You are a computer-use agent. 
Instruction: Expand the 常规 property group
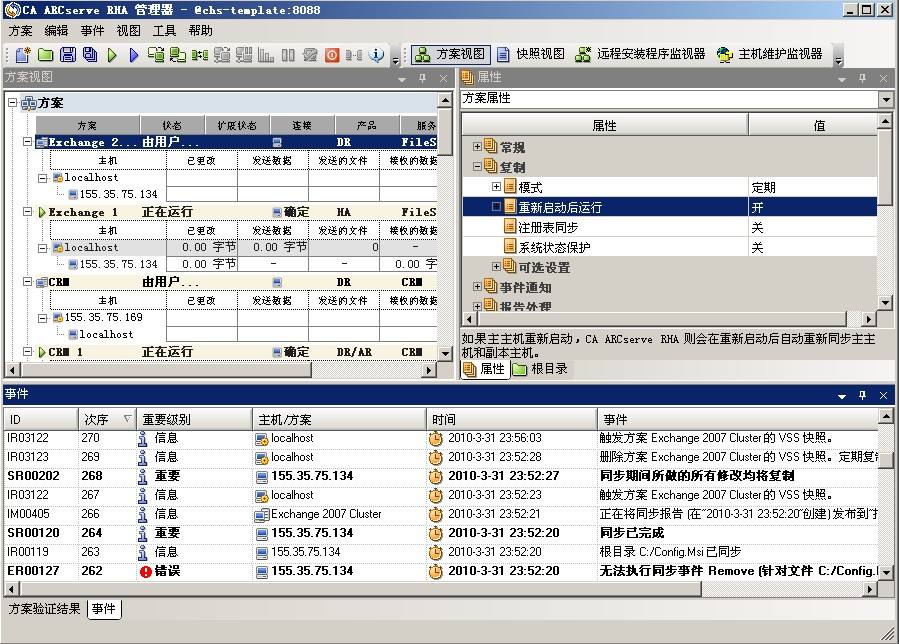477,146
